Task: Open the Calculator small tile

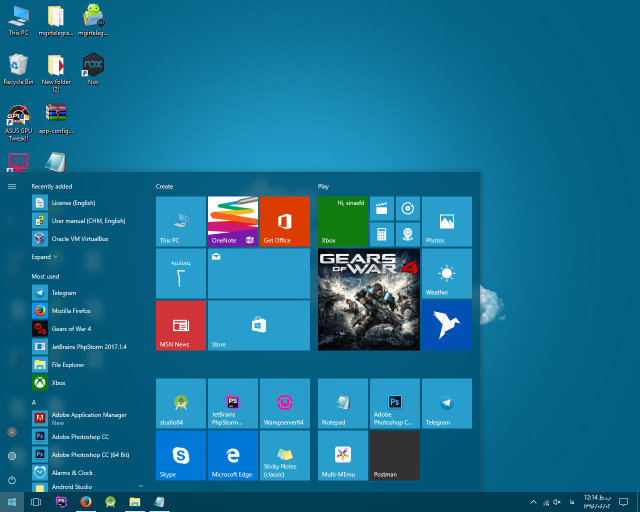Action: [x=381, y=234]
